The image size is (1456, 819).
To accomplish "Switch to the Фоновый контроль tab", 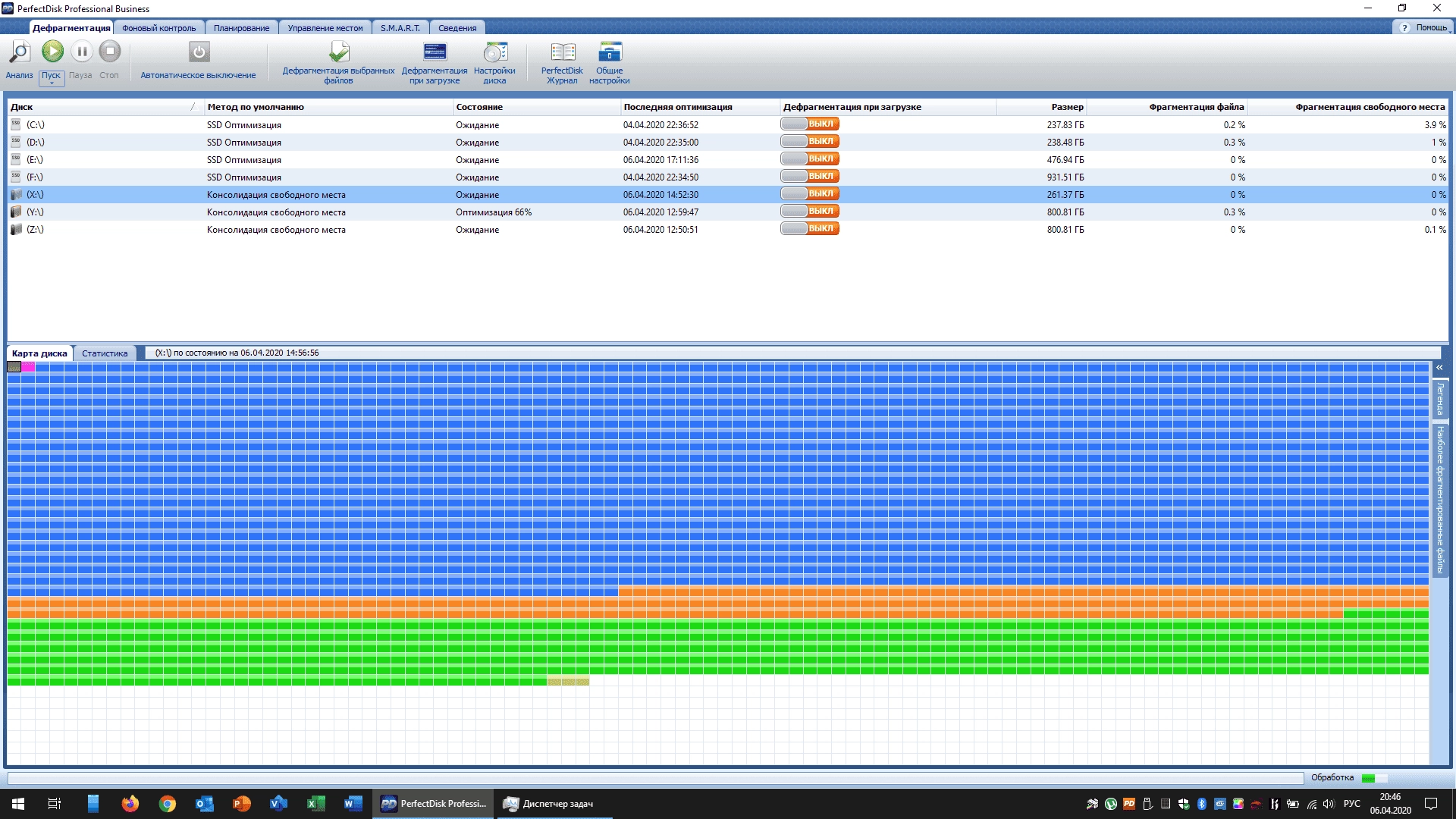I will click(158, 28).
